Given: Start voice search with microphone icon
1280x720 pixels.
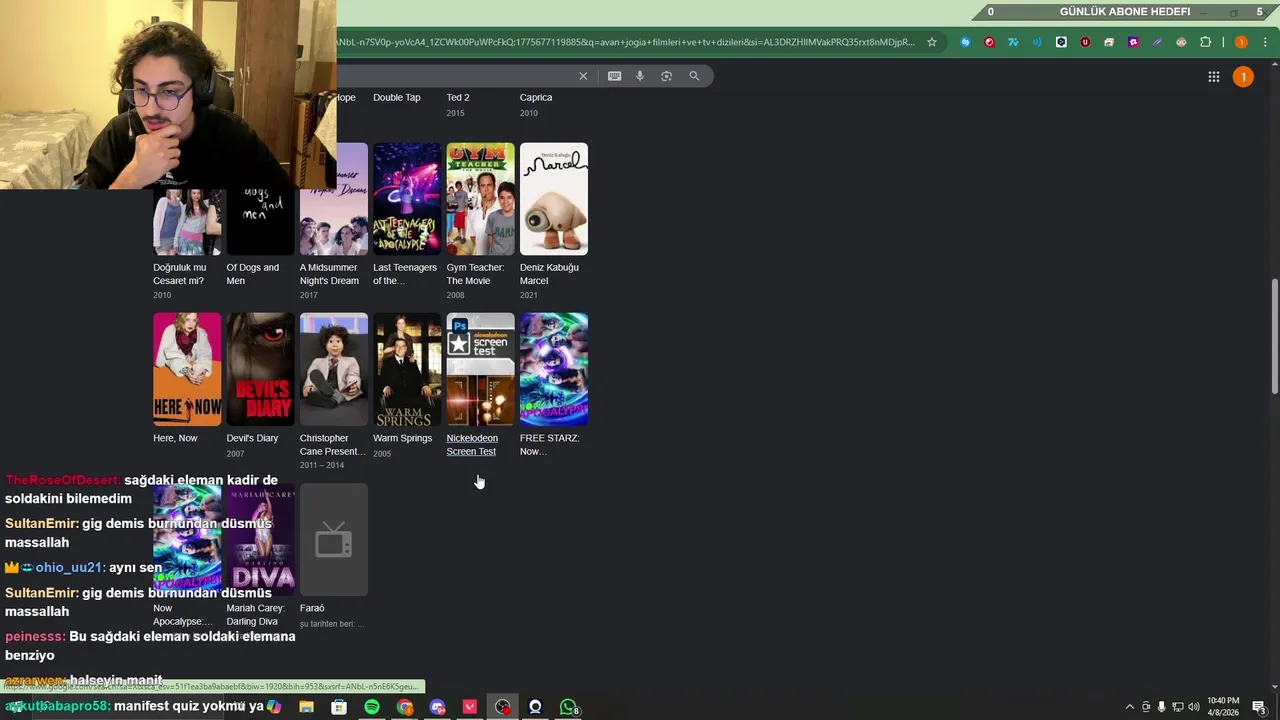Looking at the screenshot, I should 640,76.
